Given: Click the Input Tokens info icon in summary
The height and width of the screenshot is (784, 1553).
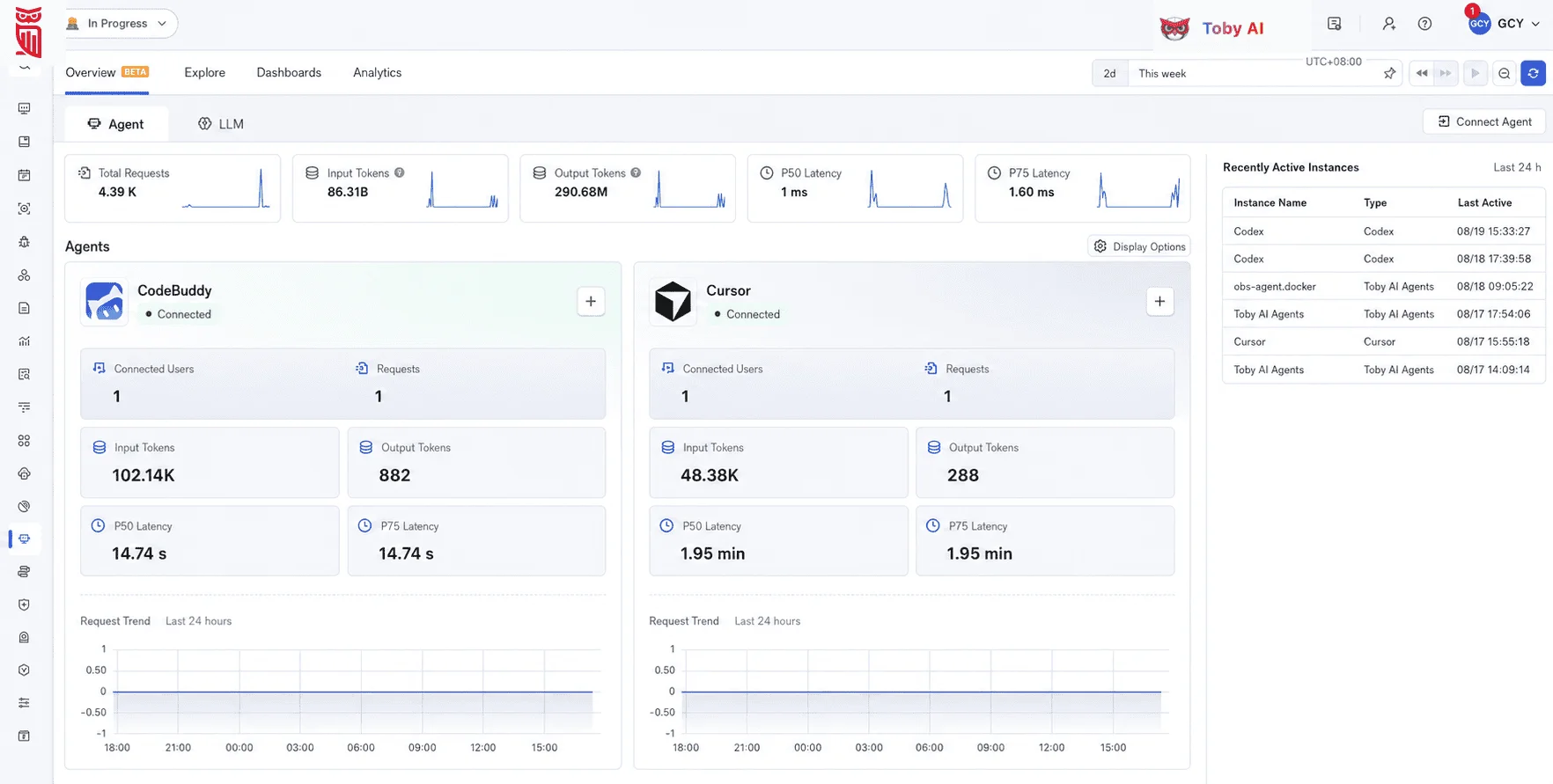Looking at the screenshot, I should [399, 172].
